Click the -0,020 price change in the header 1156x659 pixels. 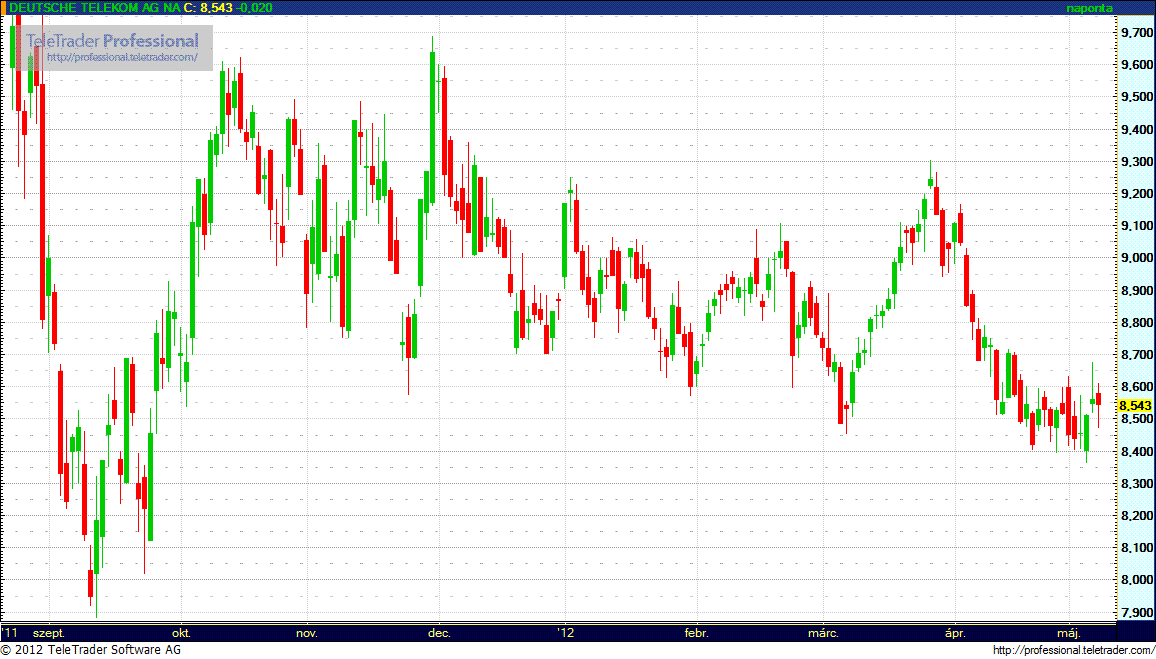tap(254, 7)
